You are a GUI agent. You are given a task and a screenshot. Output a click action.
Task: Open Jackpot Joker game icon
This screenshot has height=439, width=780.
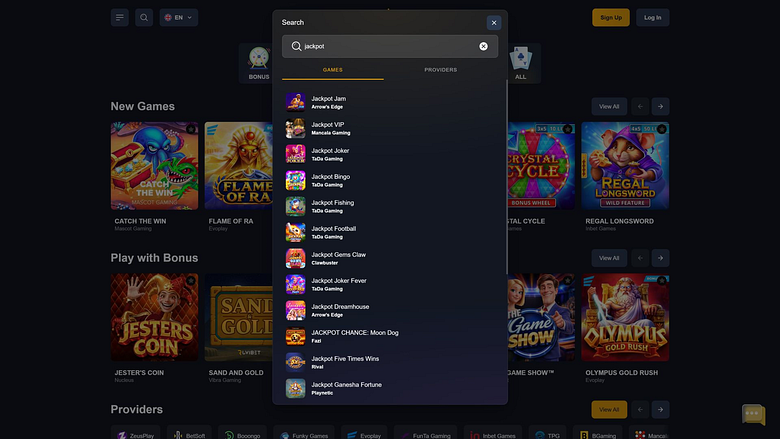tap(295, 154)
